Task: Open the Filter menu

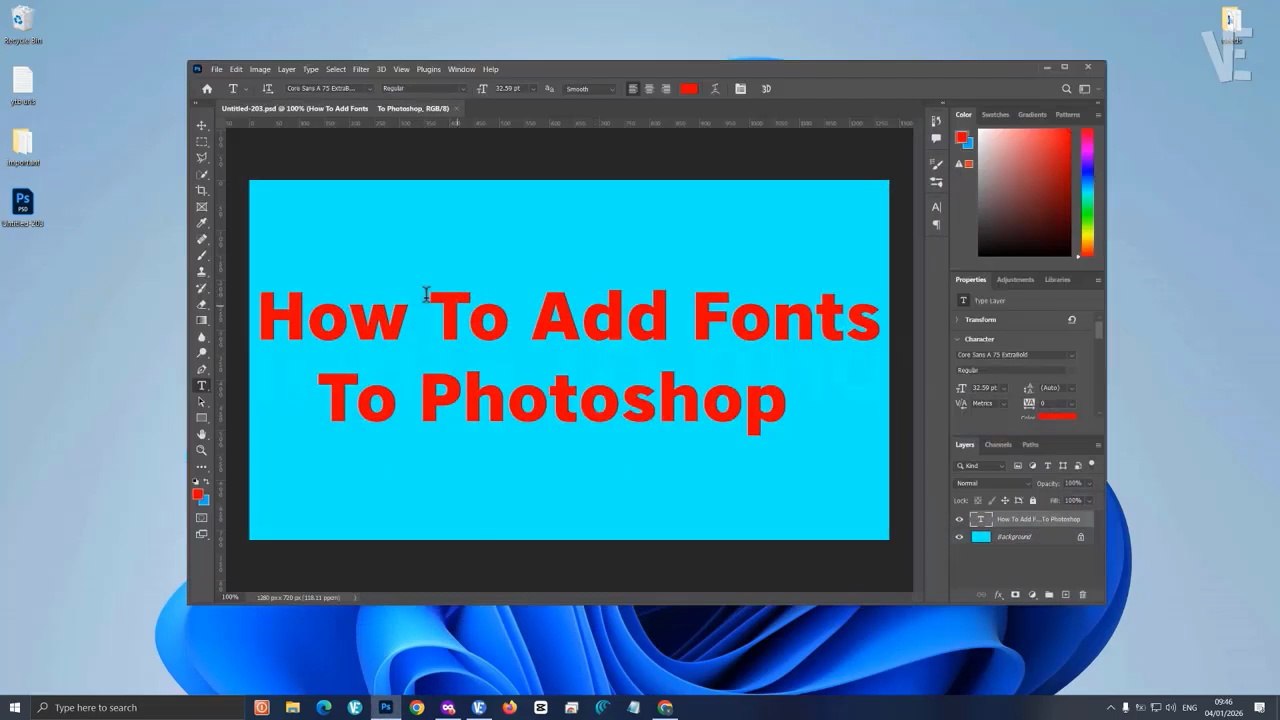Action: coord(361,69)
